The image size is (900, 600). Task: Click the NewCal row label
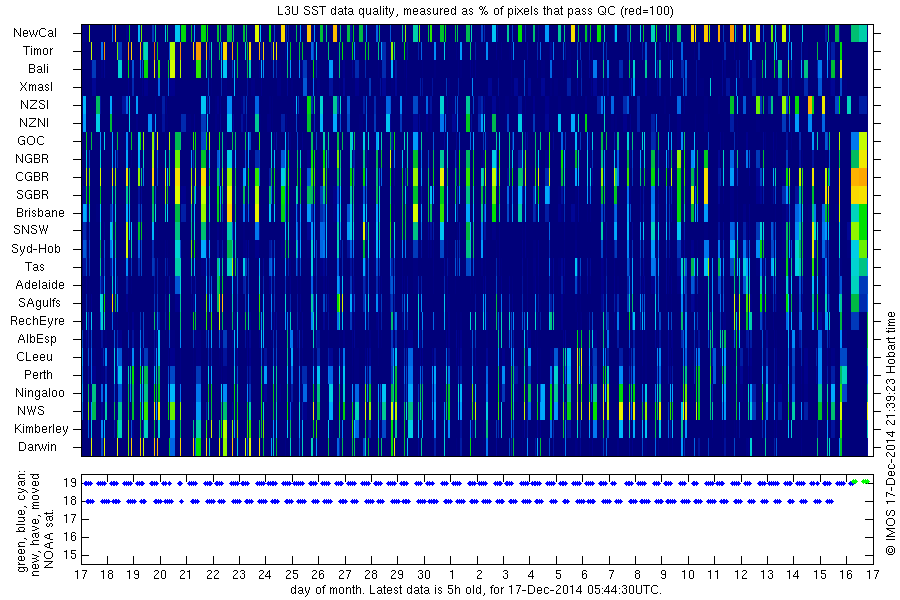35,33
